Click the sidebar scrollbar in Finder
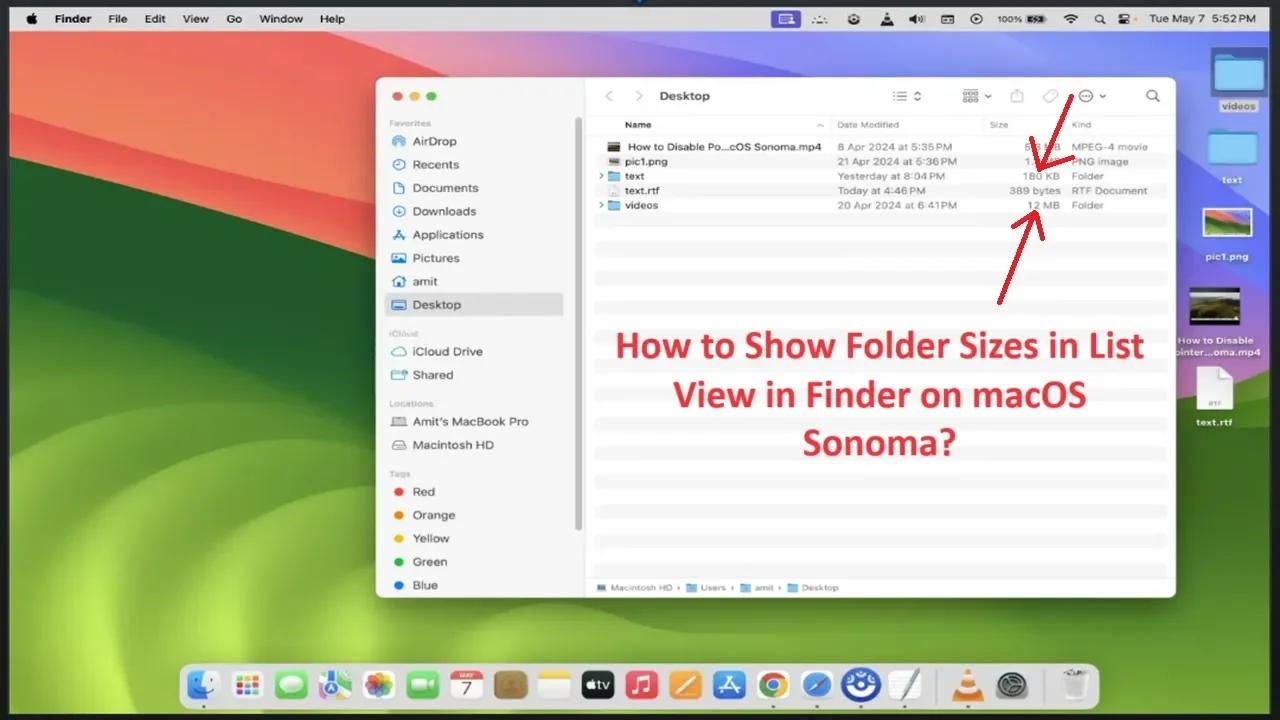1280x720 pixels. click(578, 322)
